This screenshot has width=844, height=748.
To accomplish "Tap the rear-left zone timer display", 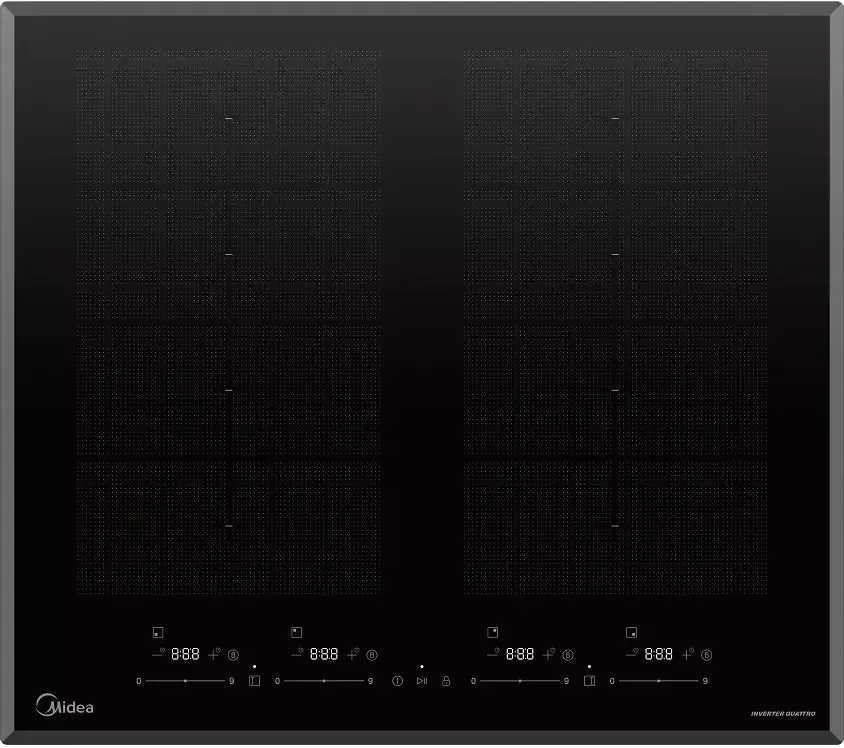I will [x=324, y=654].
